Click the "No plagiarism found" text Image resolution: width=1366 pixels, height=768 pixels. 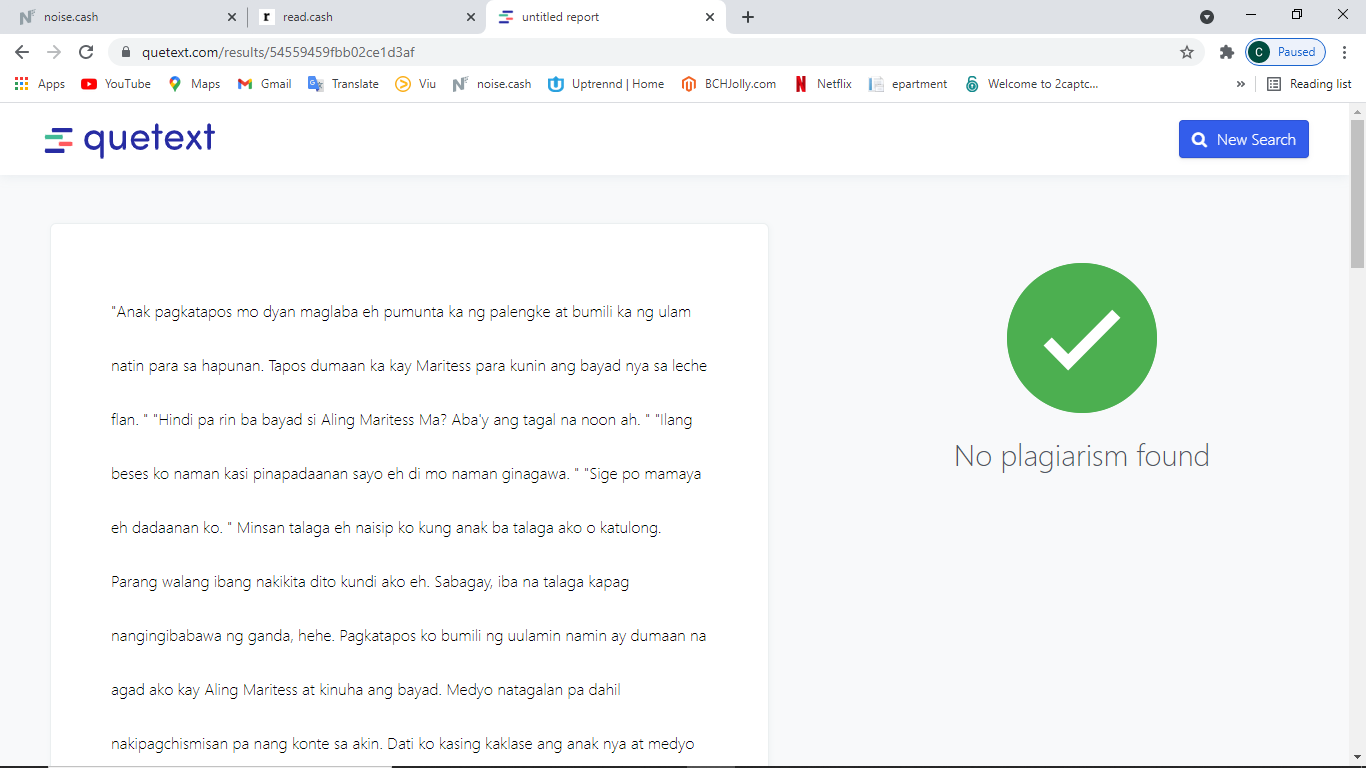click(x=1081, y=456)
